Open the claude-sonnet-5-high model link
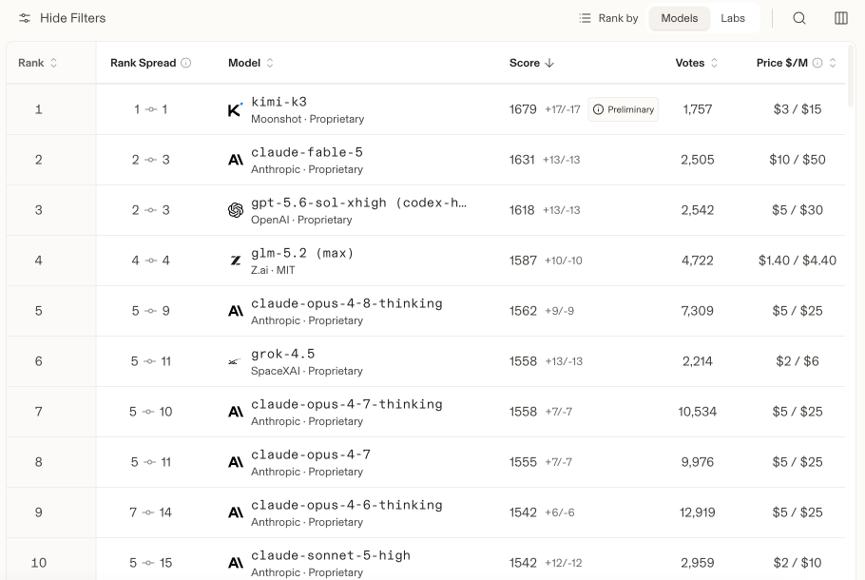The width and height of the screenshot is (865, 580). pyautogui.click(x=330, y=556)
